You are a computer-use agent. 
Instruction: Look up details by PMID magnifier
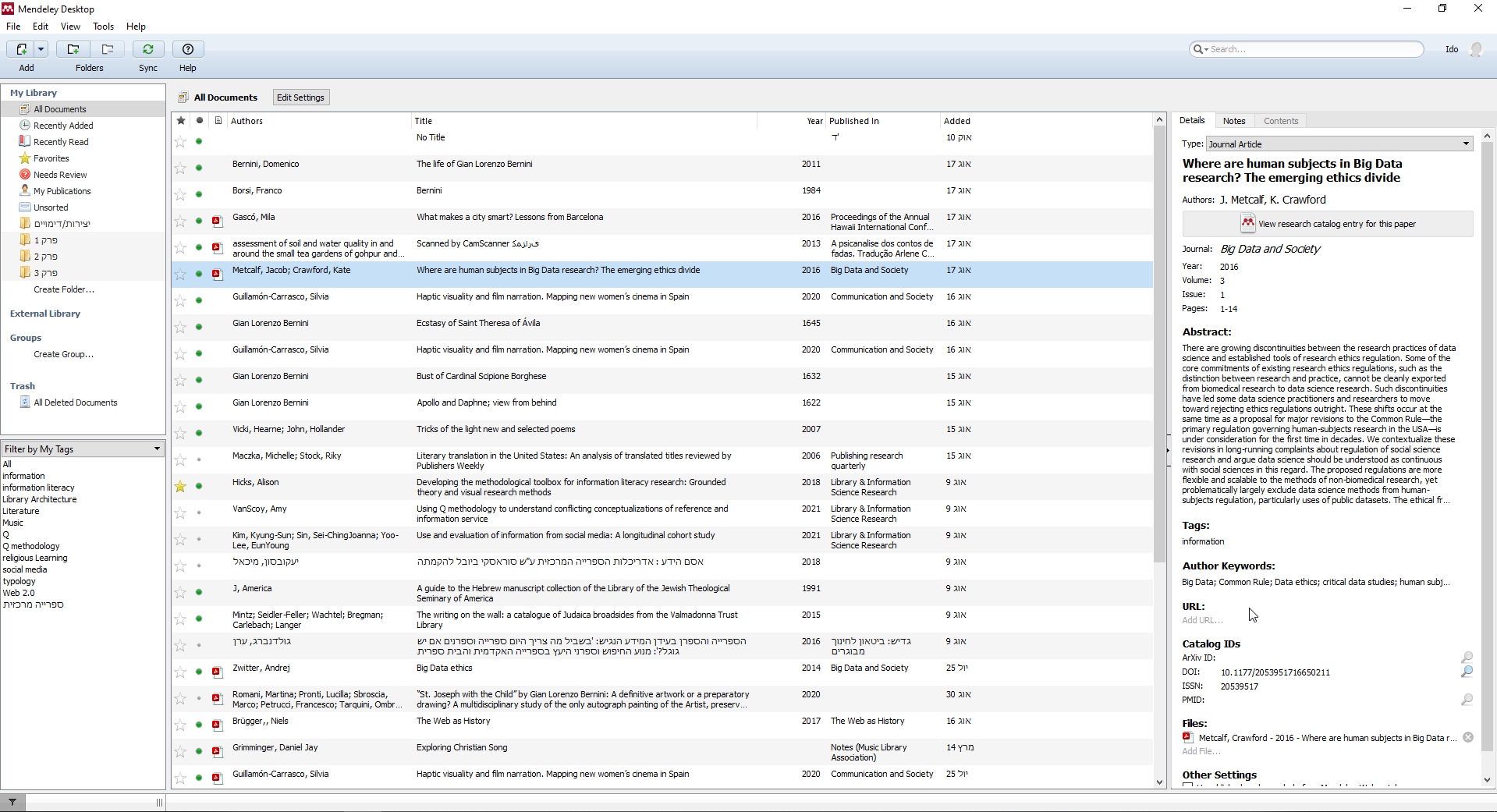(1467, 700)
